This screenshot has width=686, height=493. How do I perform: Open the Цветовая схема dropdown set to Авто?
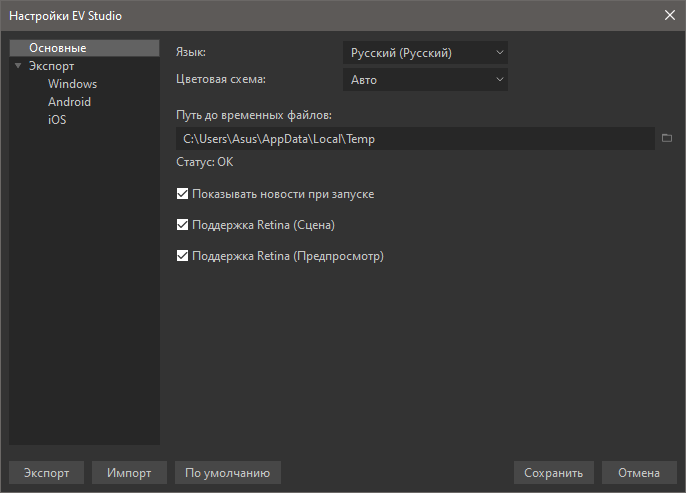coord(425,80)
